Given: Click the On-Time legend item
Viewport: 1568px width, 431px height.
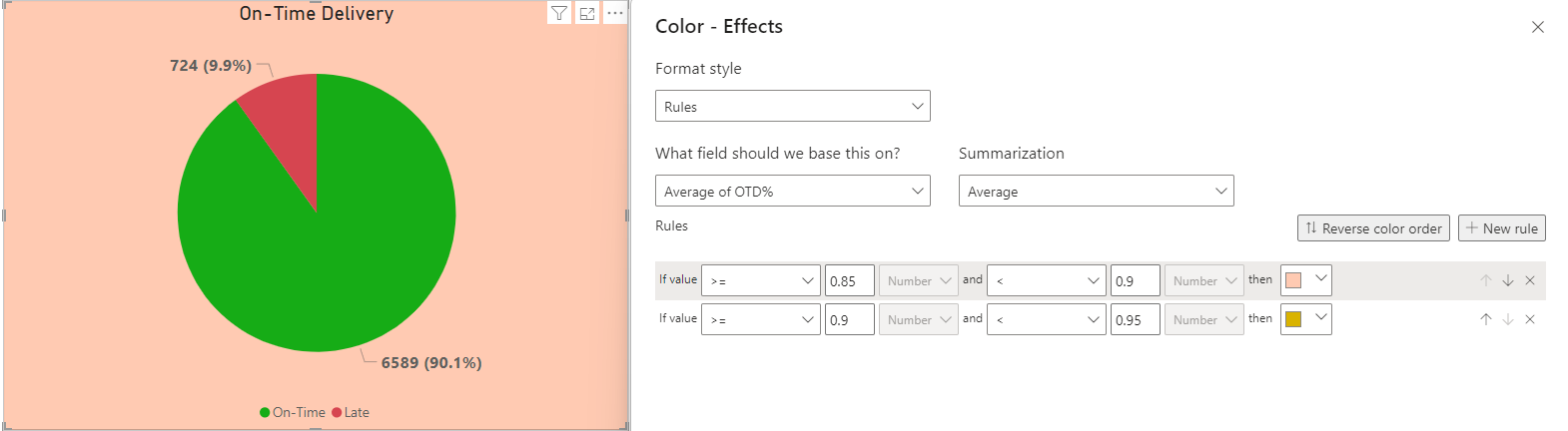Looking at the screenshot, I should tap(293, 412).
